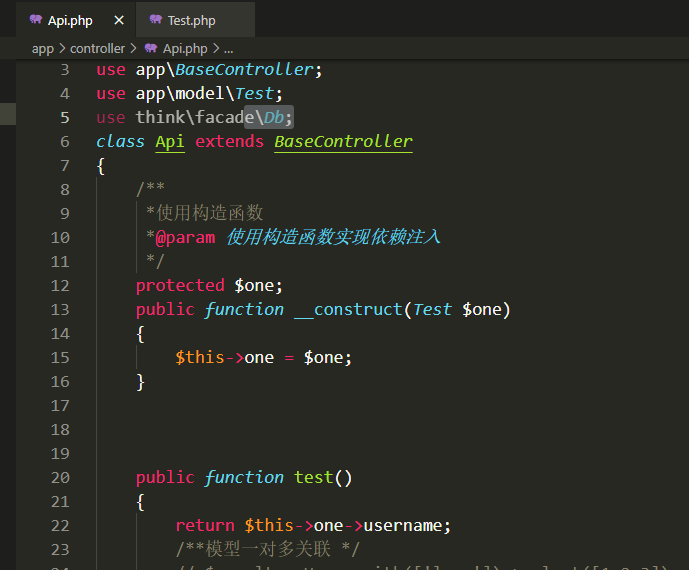This screenshot has width=689, height=570.
Task: Click the opening brace on line 7
Action: 101,166
